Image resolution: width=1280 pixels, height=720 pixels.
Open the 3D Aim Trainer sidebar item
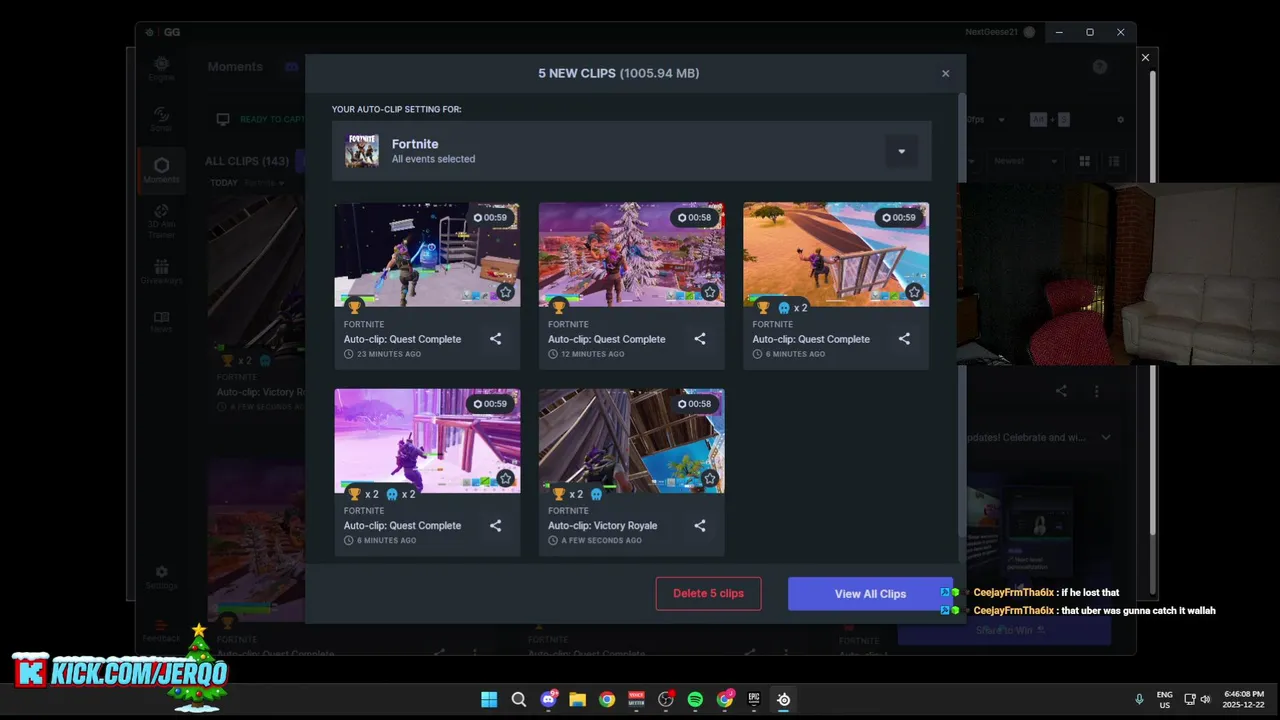coord(161,221)
